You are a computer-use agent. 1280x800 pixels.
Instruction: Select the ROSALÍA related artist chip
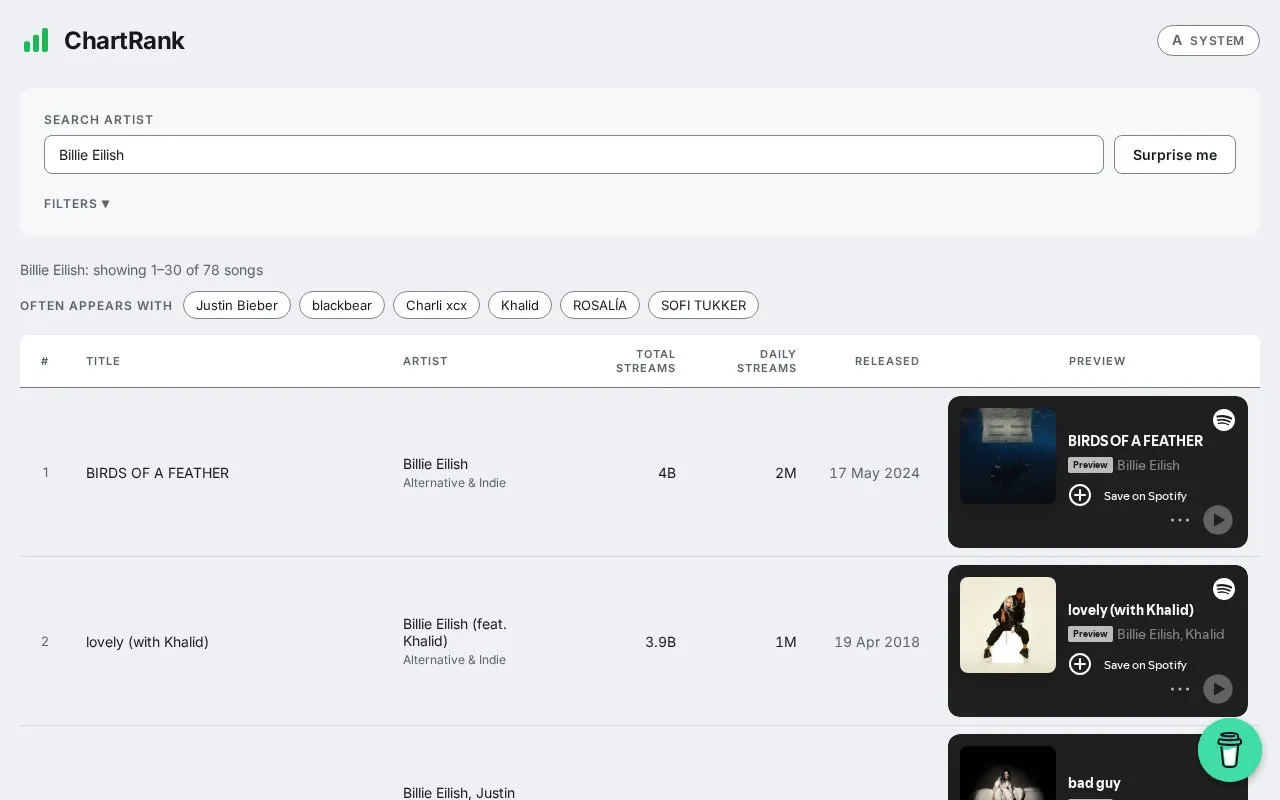pos(600,305)
